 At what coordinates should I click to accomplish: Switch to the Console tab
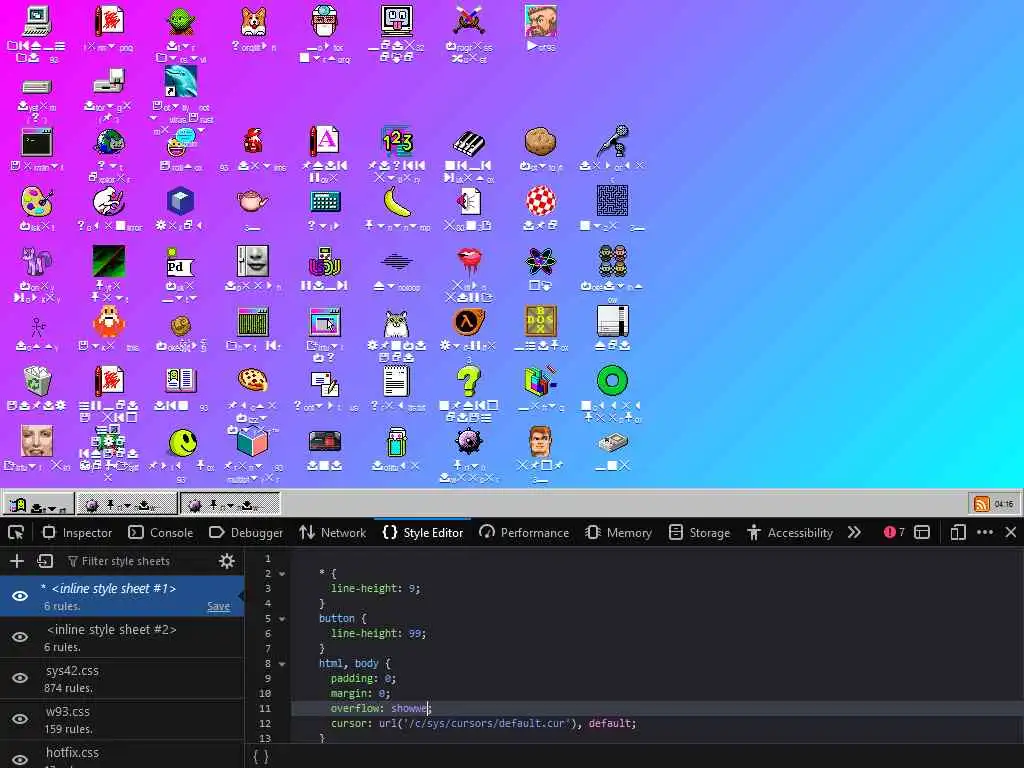click(x=161, y=533)
